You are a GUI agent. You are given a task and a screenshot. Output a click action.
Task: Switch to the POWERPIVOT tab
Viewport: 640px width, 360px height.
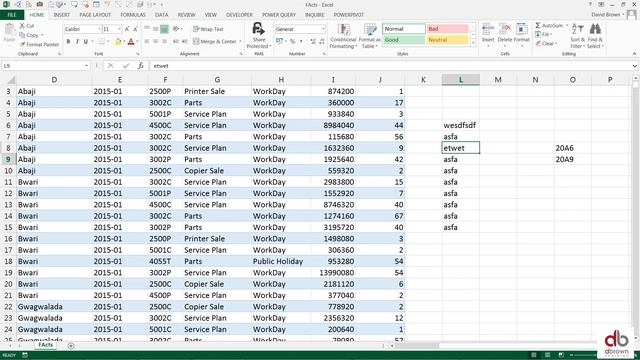pos(349,15)
